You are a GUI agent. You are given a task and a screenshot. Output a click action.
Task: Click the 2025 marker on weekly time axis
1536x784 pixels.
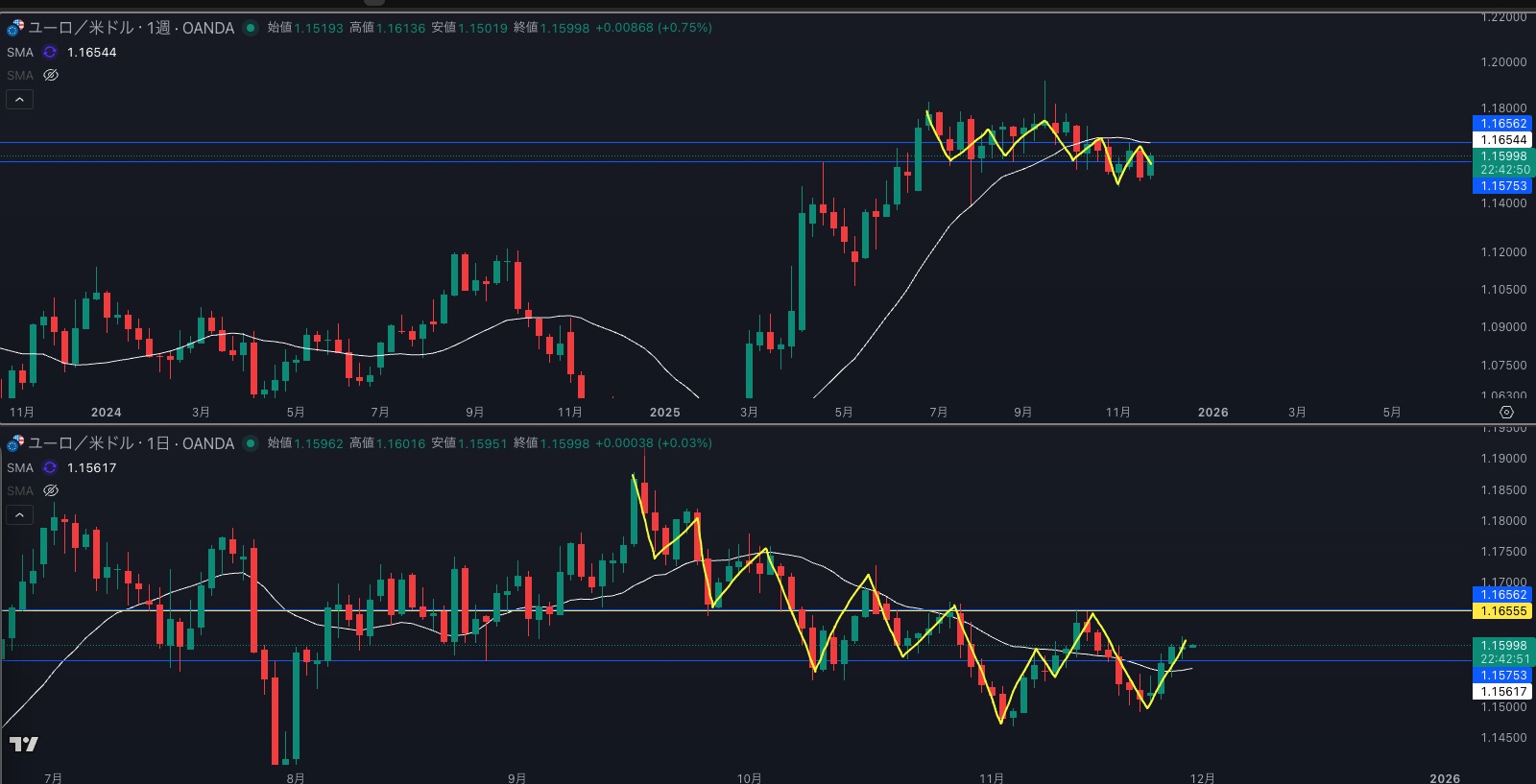click(664, 413)
